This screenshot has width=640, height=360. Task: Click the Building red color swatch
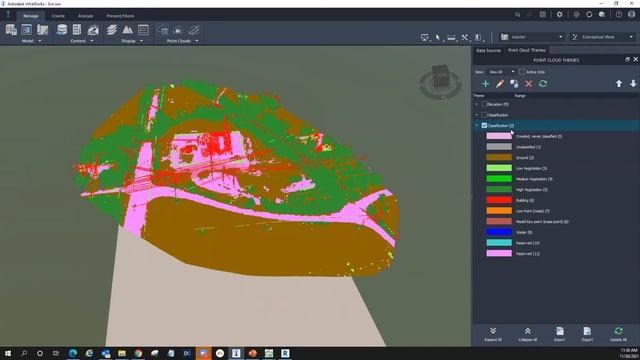(x=499, y=200)
